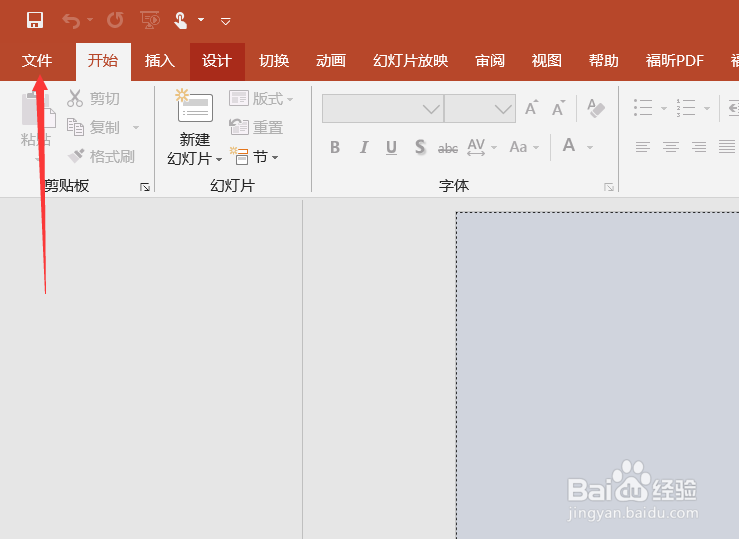Justify text icon
This screenshot has height=539, width=739.
tap(727, 147)
